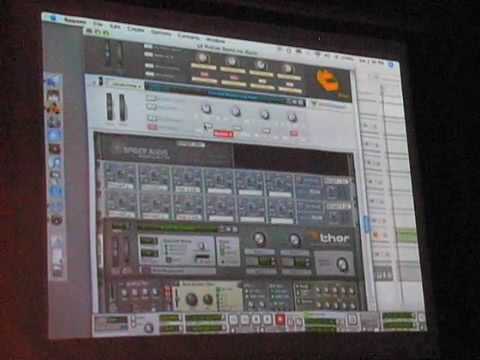Toggle the second button on the dark Combinator
The height and width of the screenshot is (360, 480).
149,55
